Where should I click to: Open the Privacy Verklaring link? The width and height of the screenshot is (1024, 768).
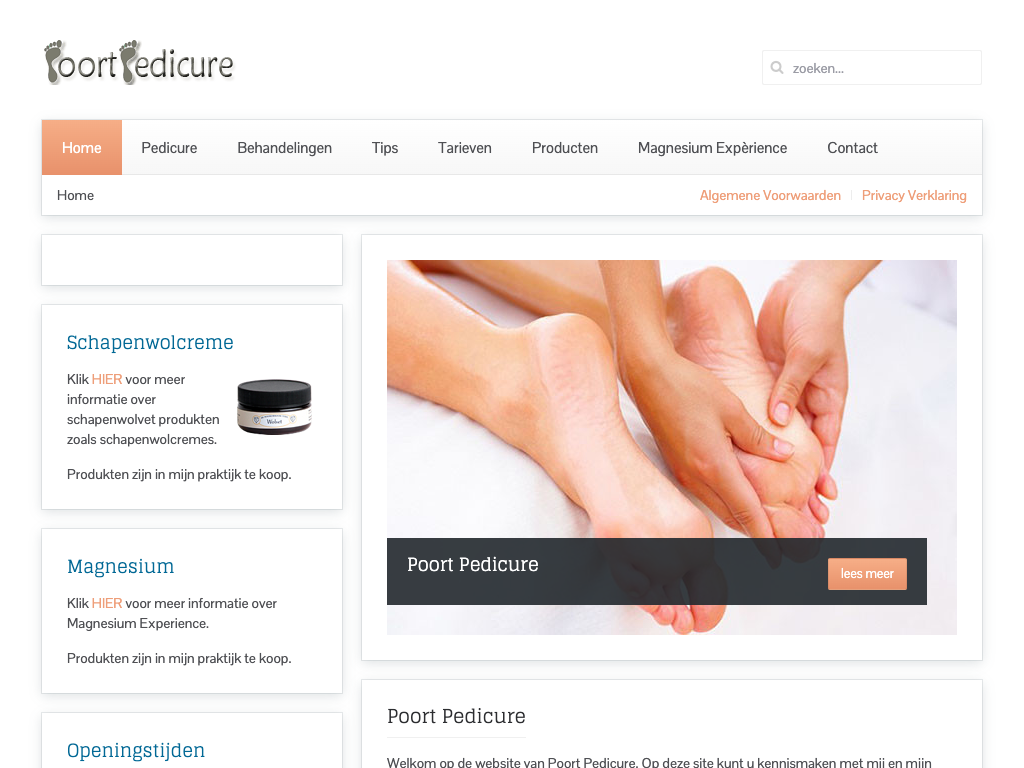point(914,195)
